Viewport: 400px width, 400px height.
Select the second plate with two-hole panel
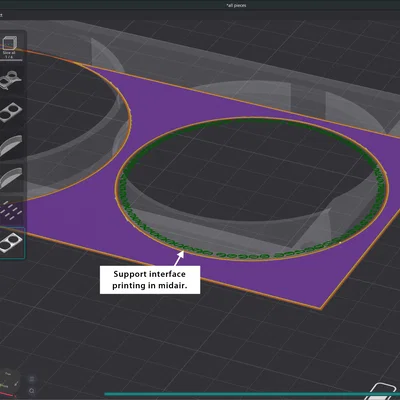pyautogui.click(x=11, y=112)
